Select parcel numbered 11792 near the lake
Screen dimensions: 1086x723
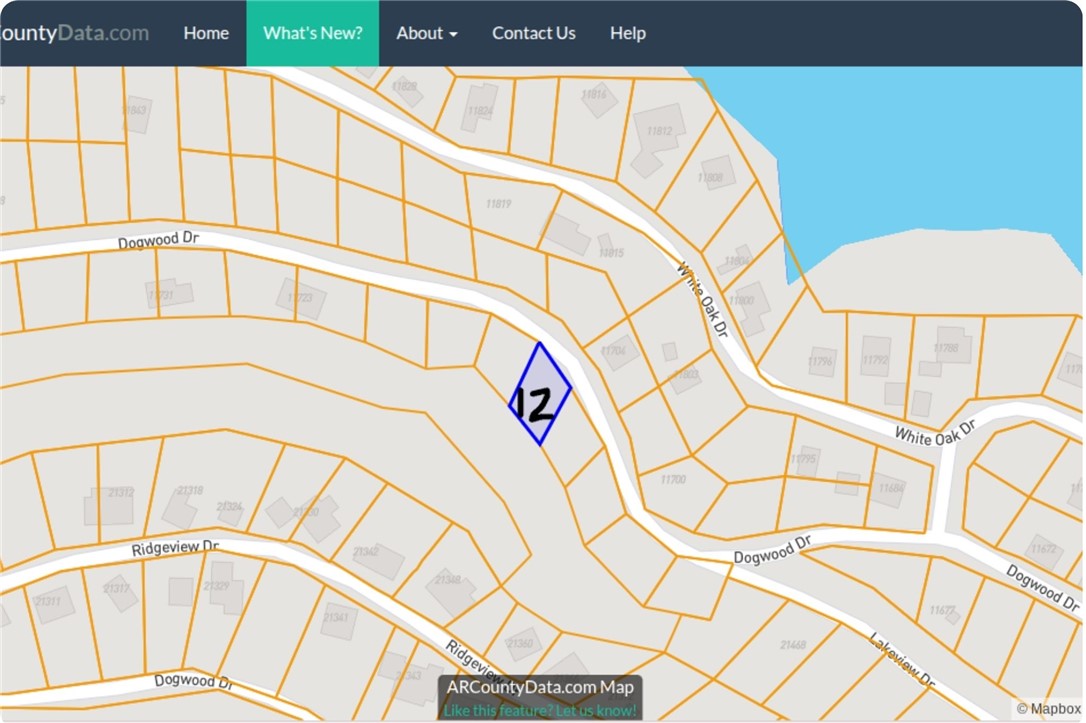click(875, 357)
